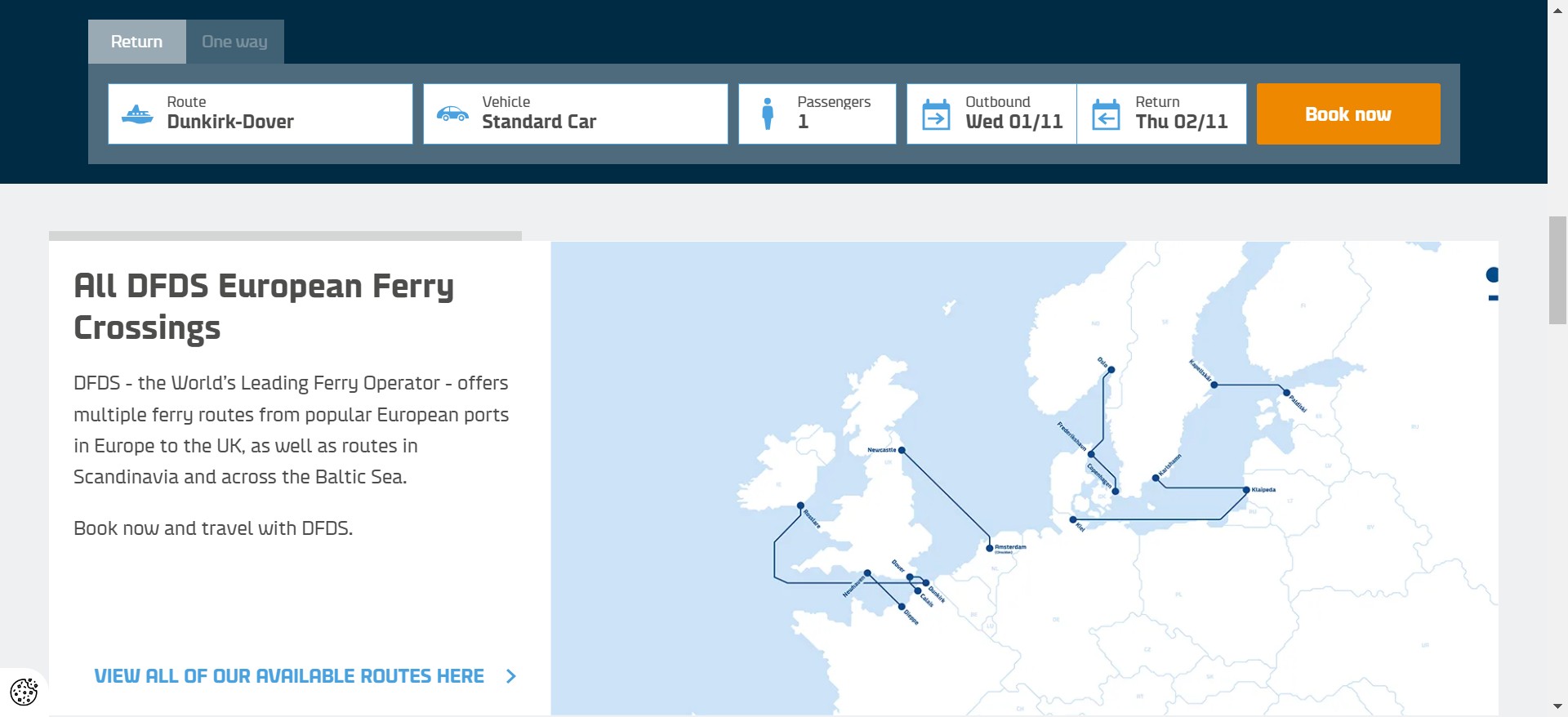
Task: Open cookie settings icon
Action: 24,692
